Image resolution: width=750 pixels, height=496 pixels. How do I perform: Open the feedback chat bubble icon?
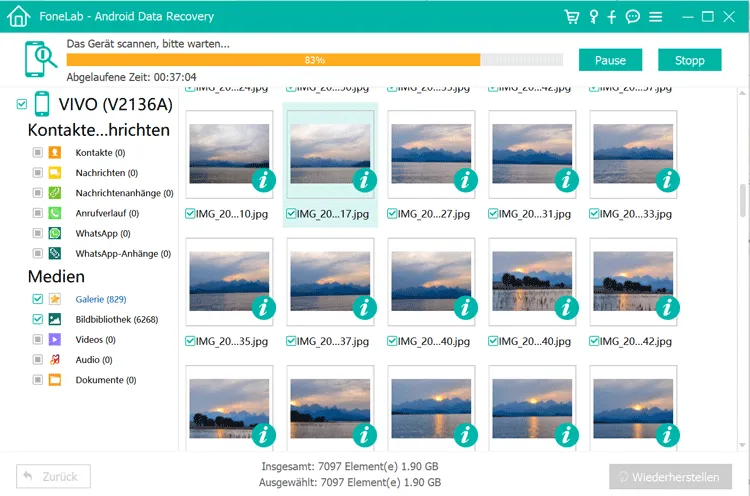[x=633, y=17]
